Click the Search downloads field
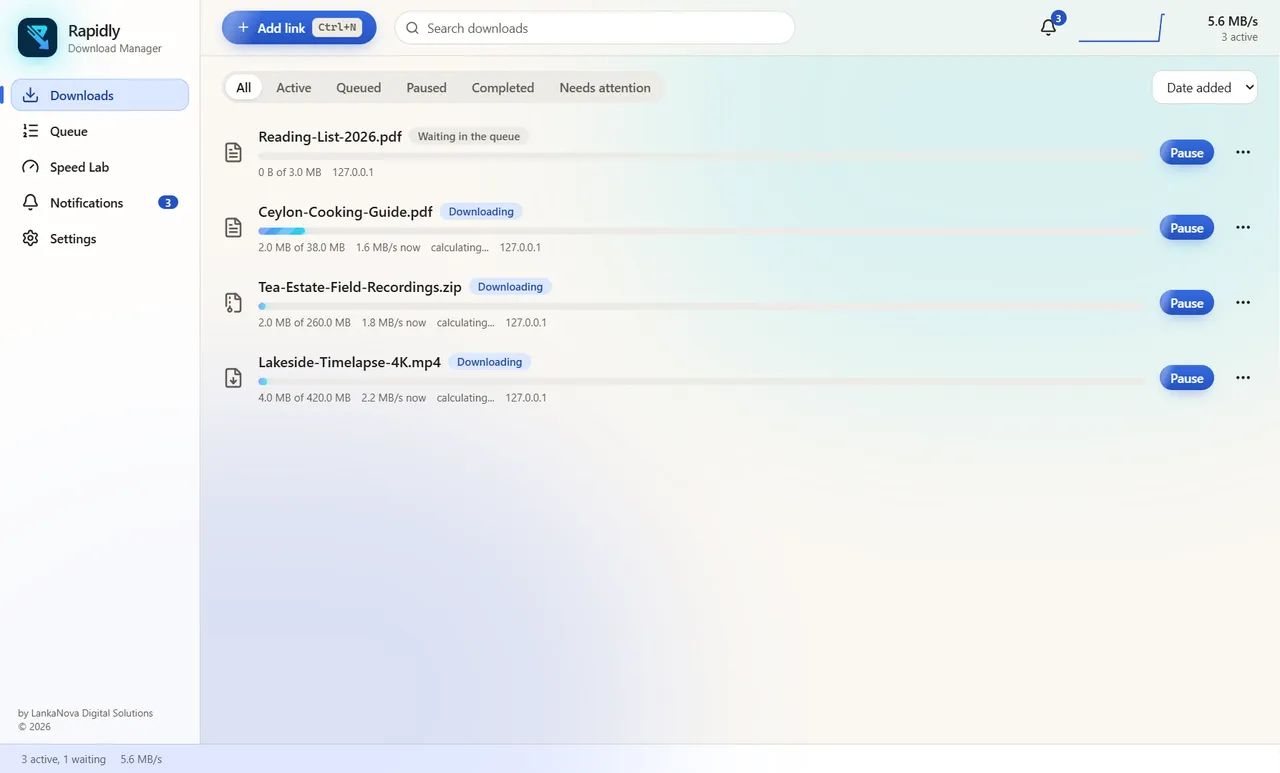 click(595, 28)
